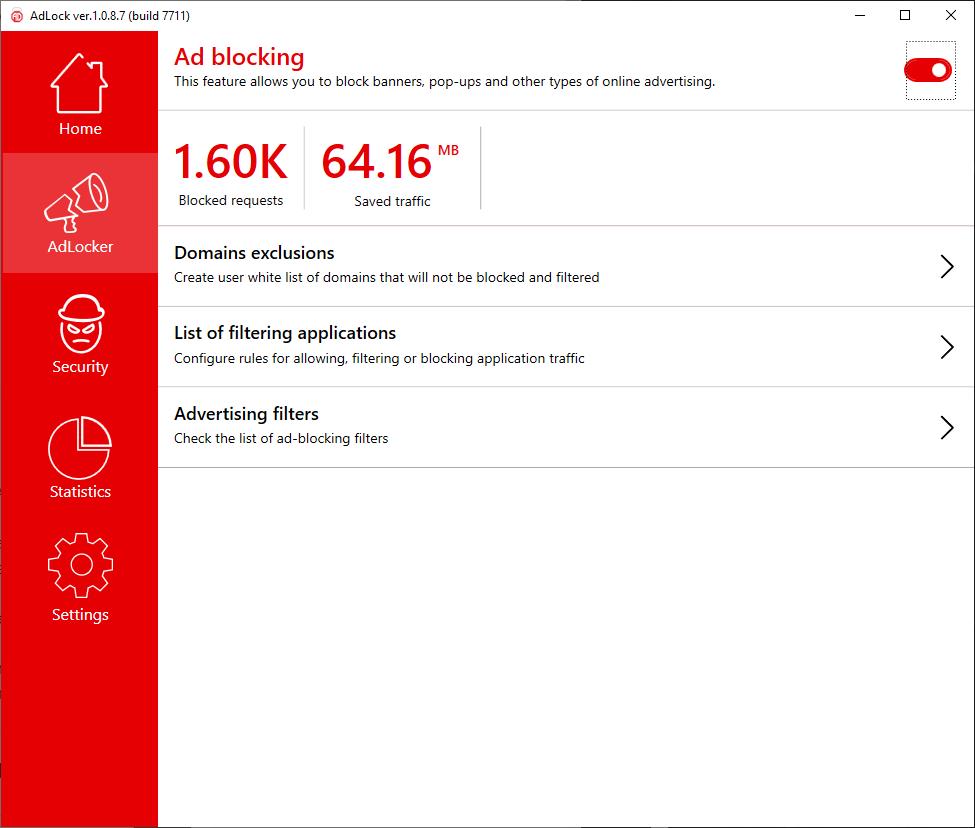
Task: Click the chevron next to List of filtering applications
Action: pos(946,347)
